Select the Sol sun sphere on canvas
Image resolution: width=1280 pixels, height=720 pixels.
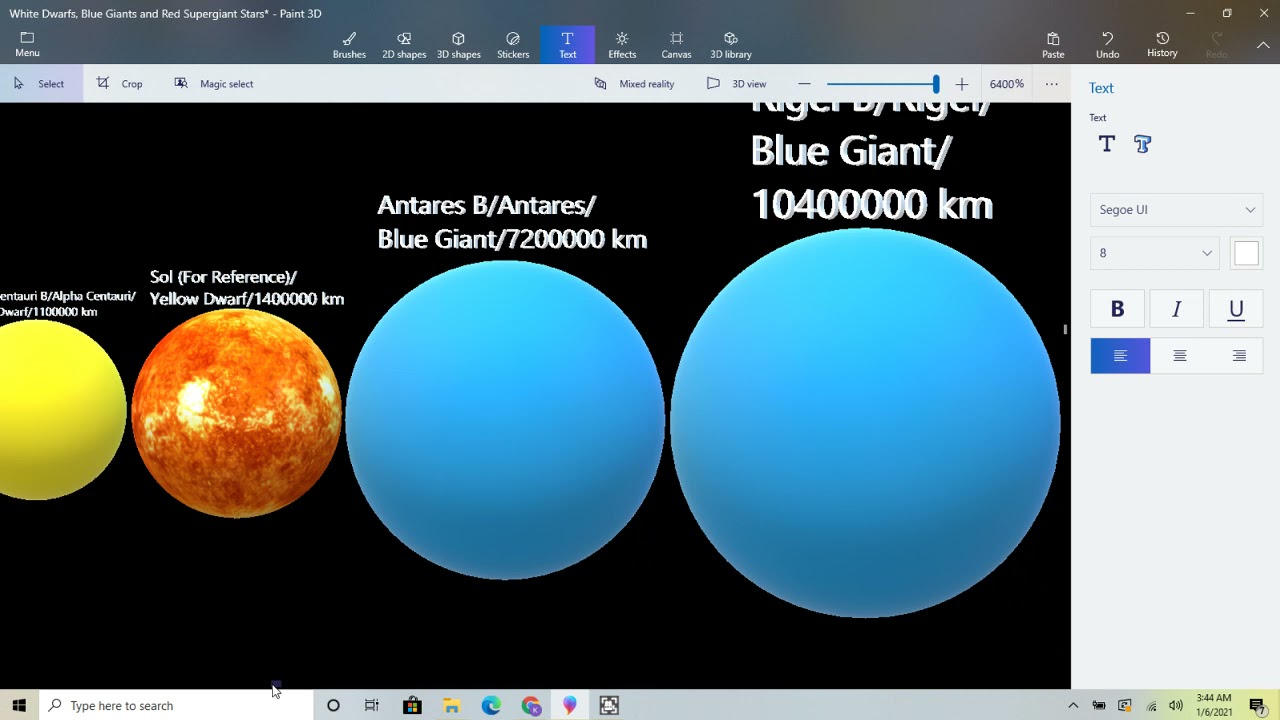pyautogui.click(x=236, y=413)
